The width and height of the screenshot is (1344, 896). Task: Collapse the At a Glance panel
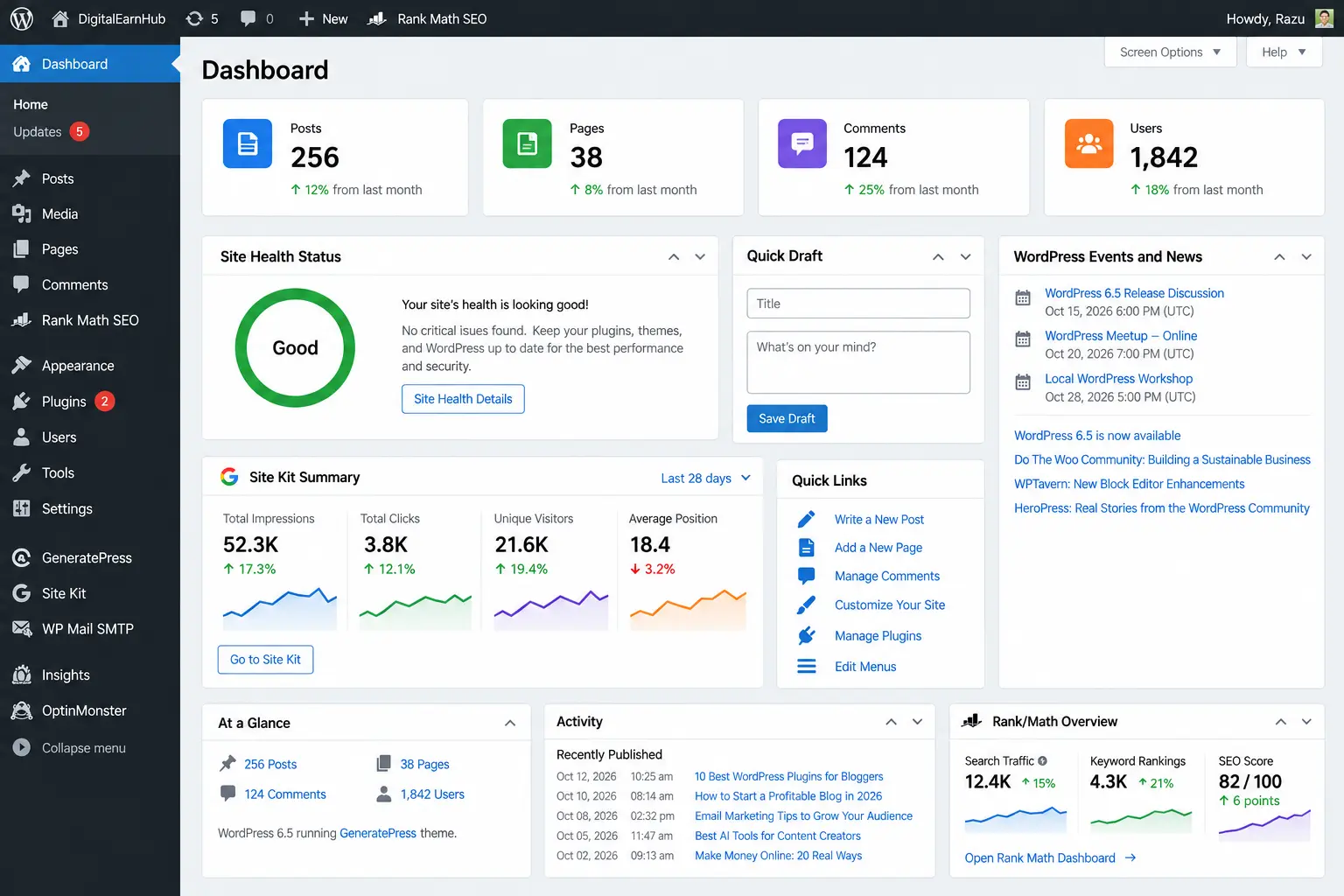(510, 723)
